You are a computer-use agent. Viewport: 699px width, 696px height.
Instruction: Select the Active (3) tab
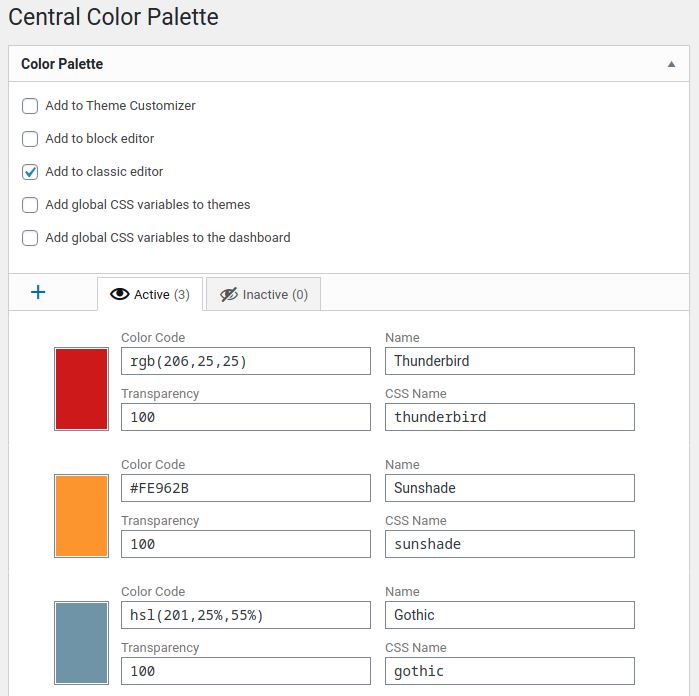pyautogui.click(x=150, y=294)
